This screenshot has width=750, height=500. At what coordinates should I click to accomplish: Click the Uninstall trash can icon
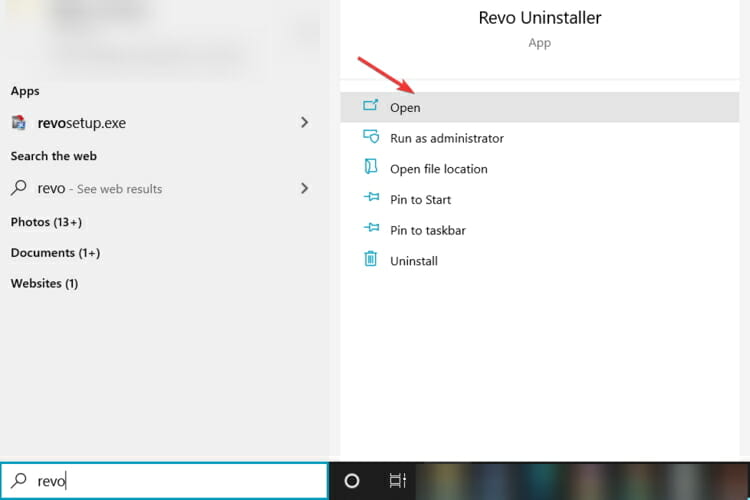[371, 258]
